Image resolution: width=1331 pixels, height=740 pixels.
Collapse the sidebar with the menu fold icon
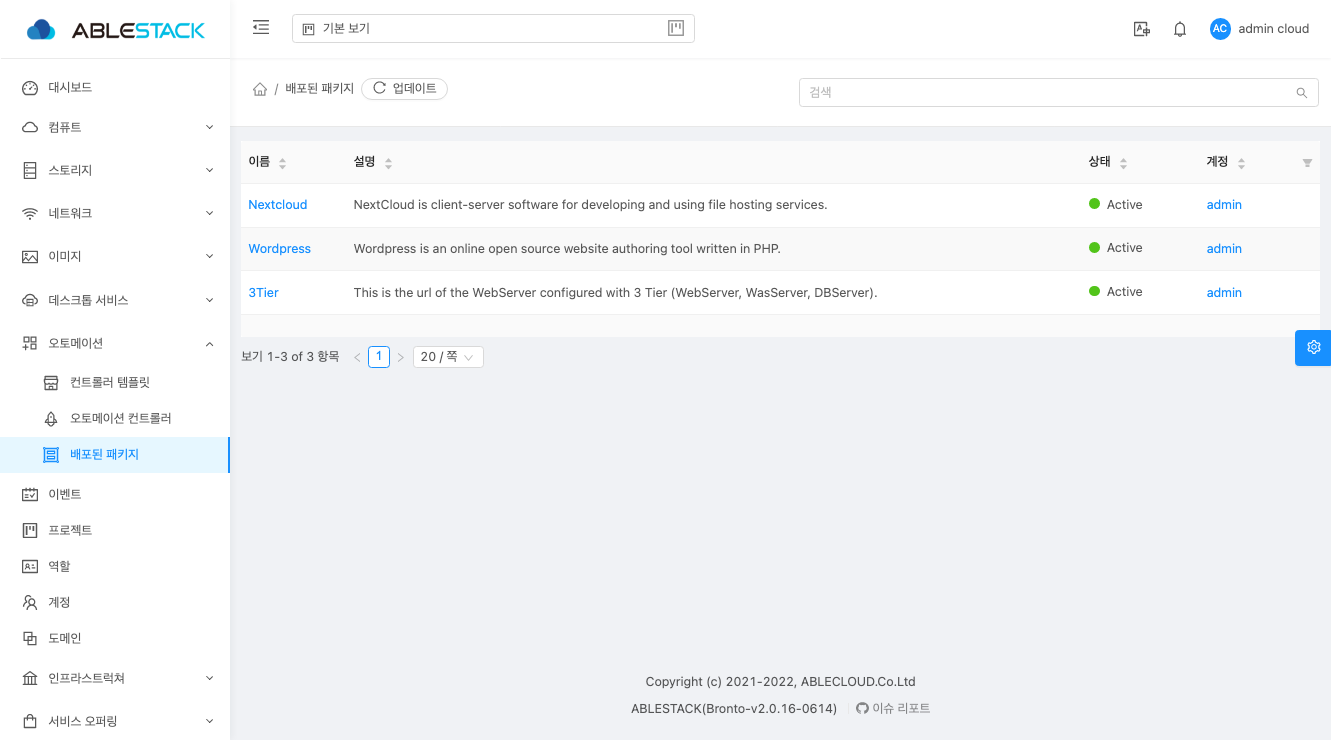point(261,28)
